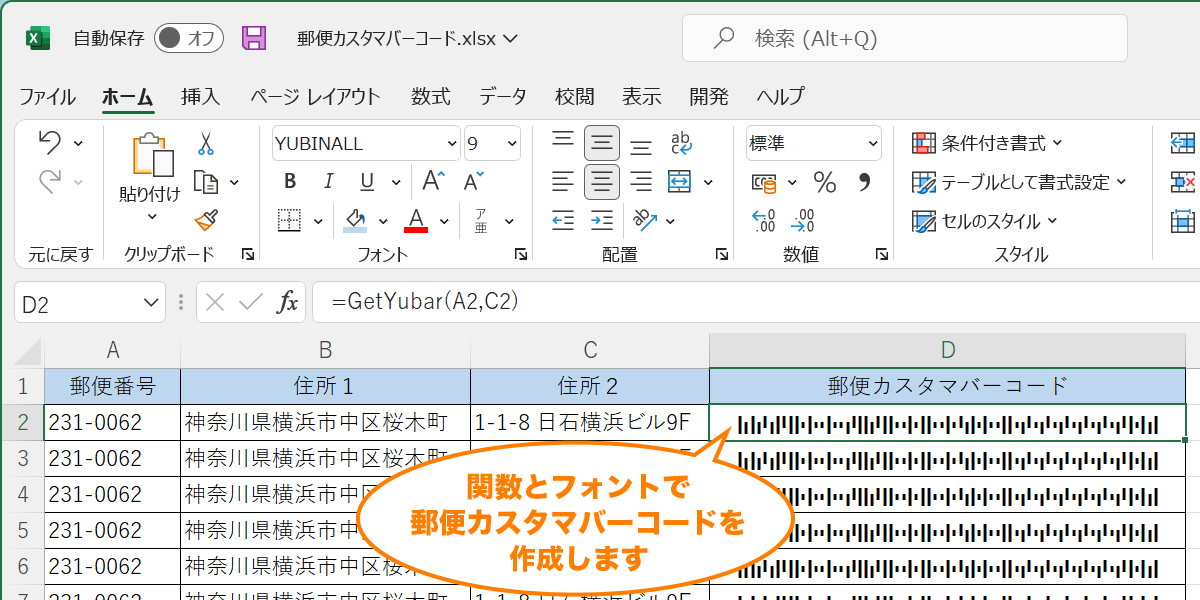Screen dimensions: 1200x600
Task: Click the Increase Font Size icon
Action: (432, 180)
